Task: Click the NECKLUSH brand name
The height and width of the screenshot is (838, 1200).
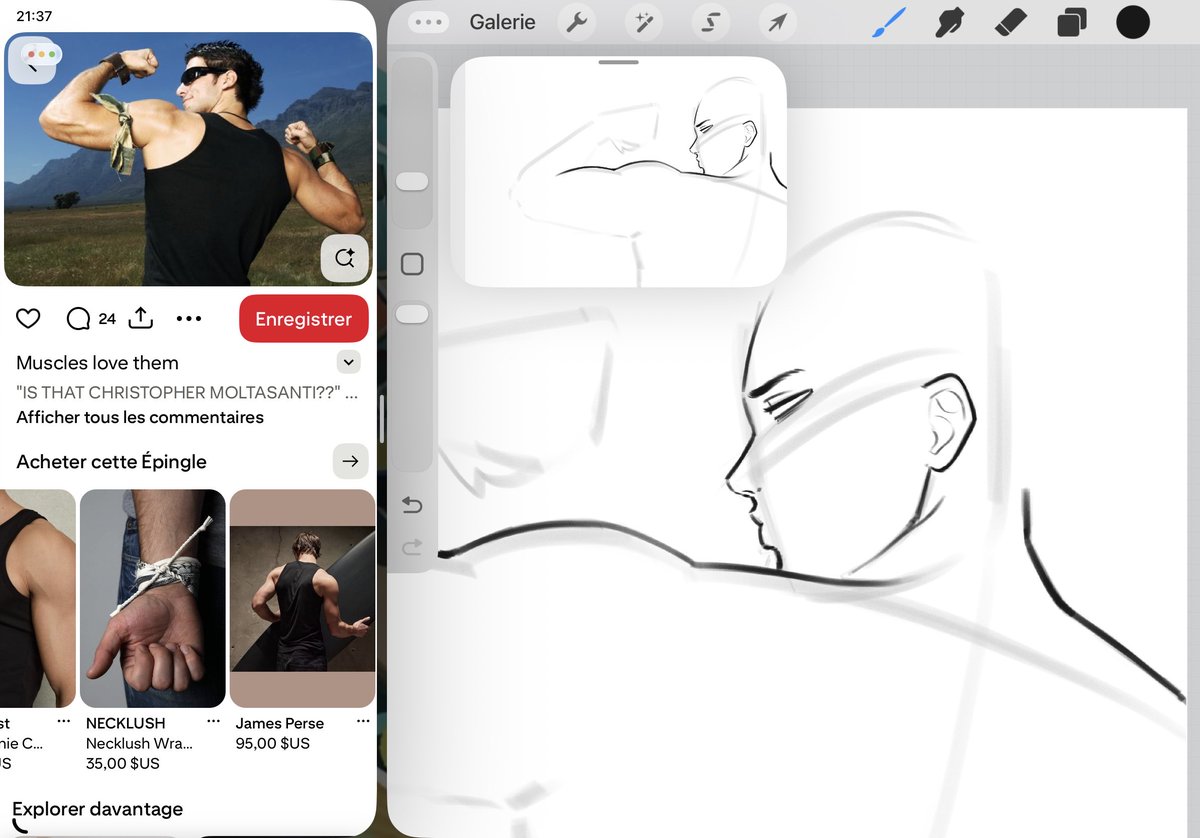Action: click(x=126, y=723)
